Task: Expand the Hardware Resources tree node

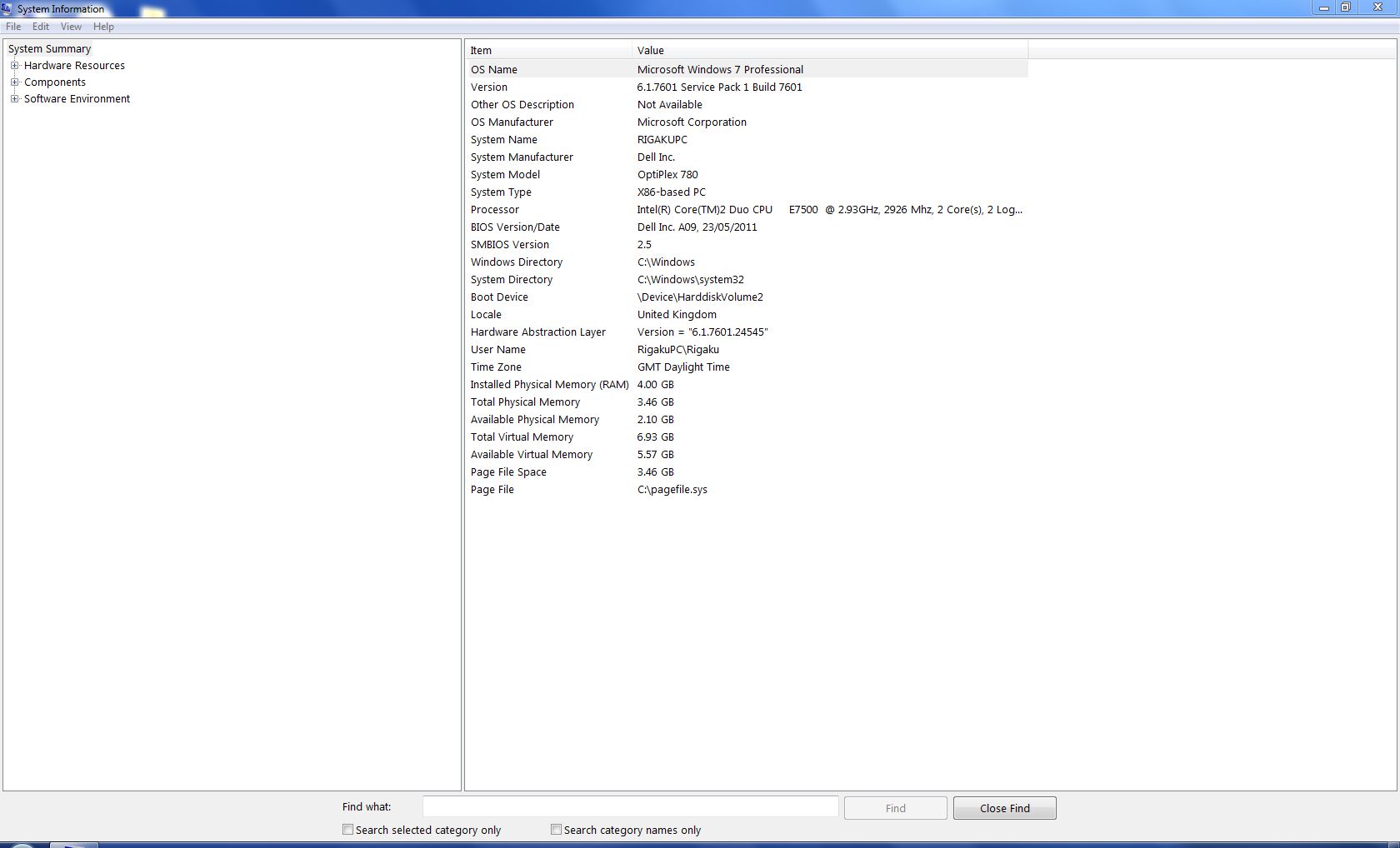Action: (14, 66)
